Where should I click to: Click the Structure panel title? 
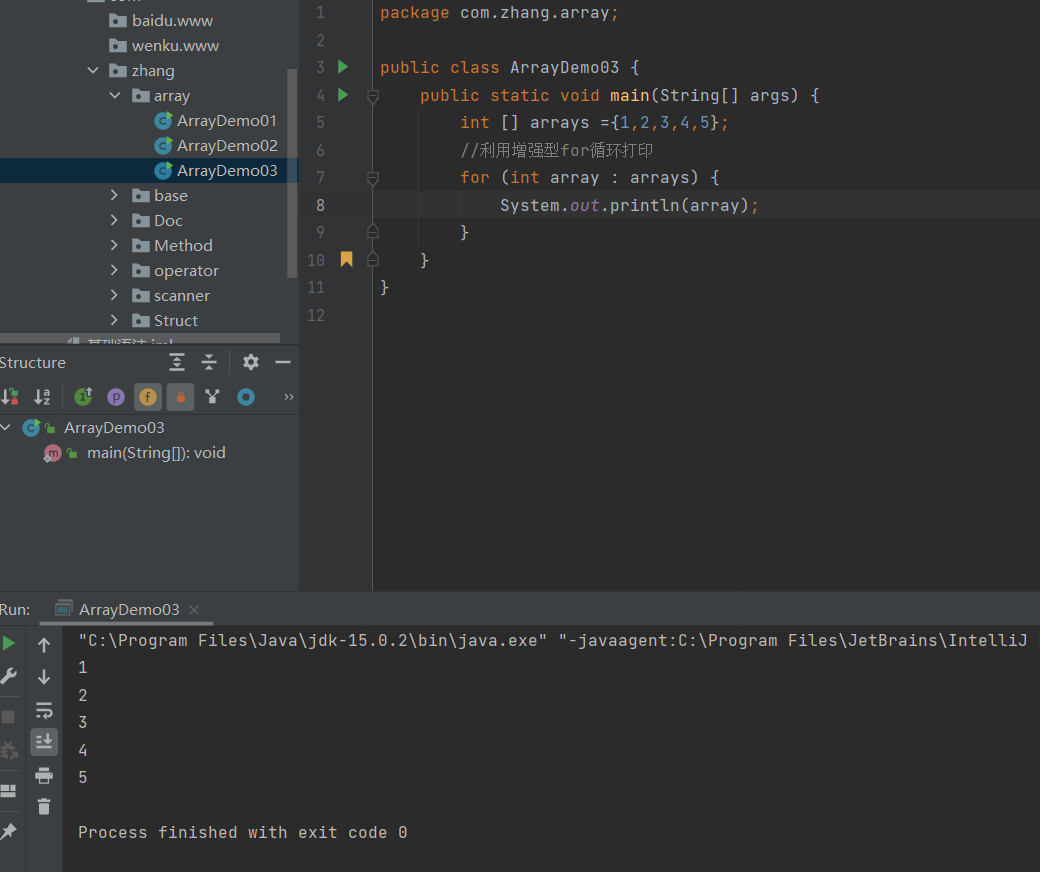pyautogui.click(x=32, y=363)
